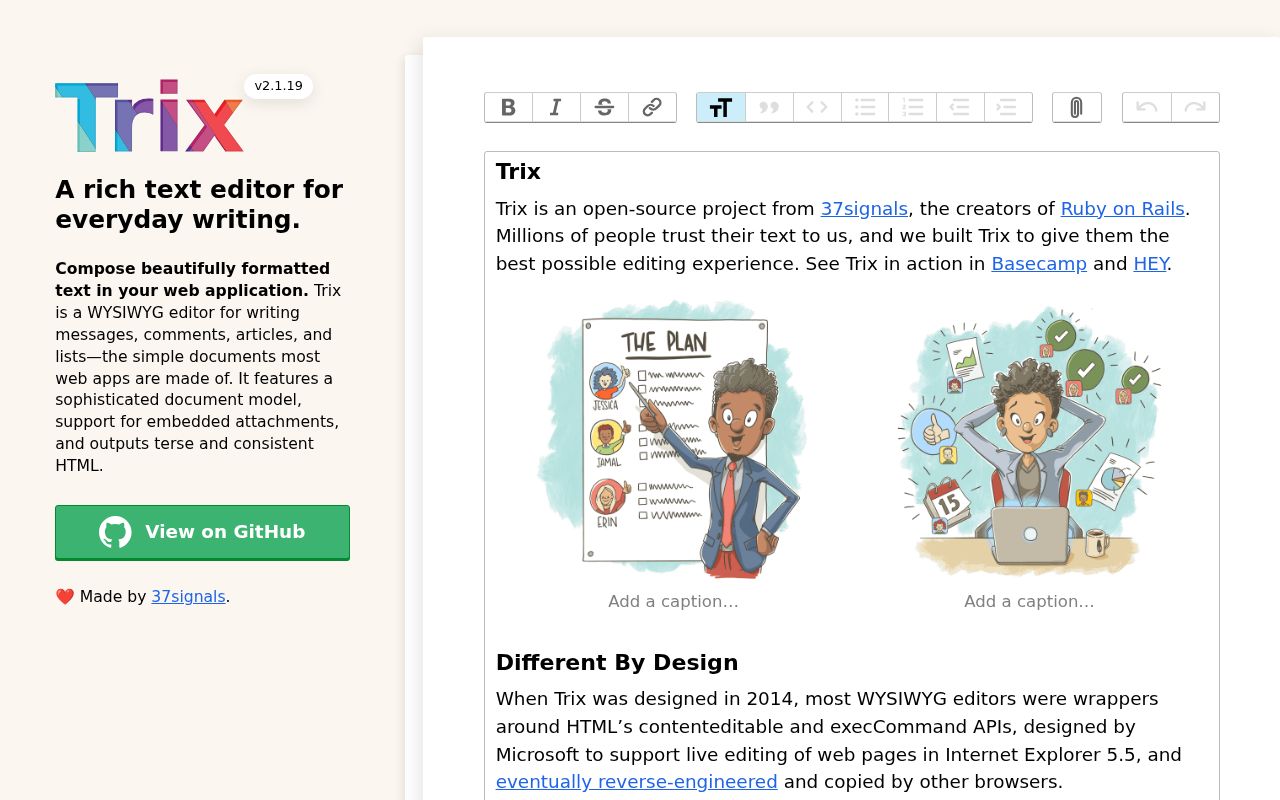Insert a link with the chain icon
Viewport: 1280px width, 800px height.
point(652,107)
